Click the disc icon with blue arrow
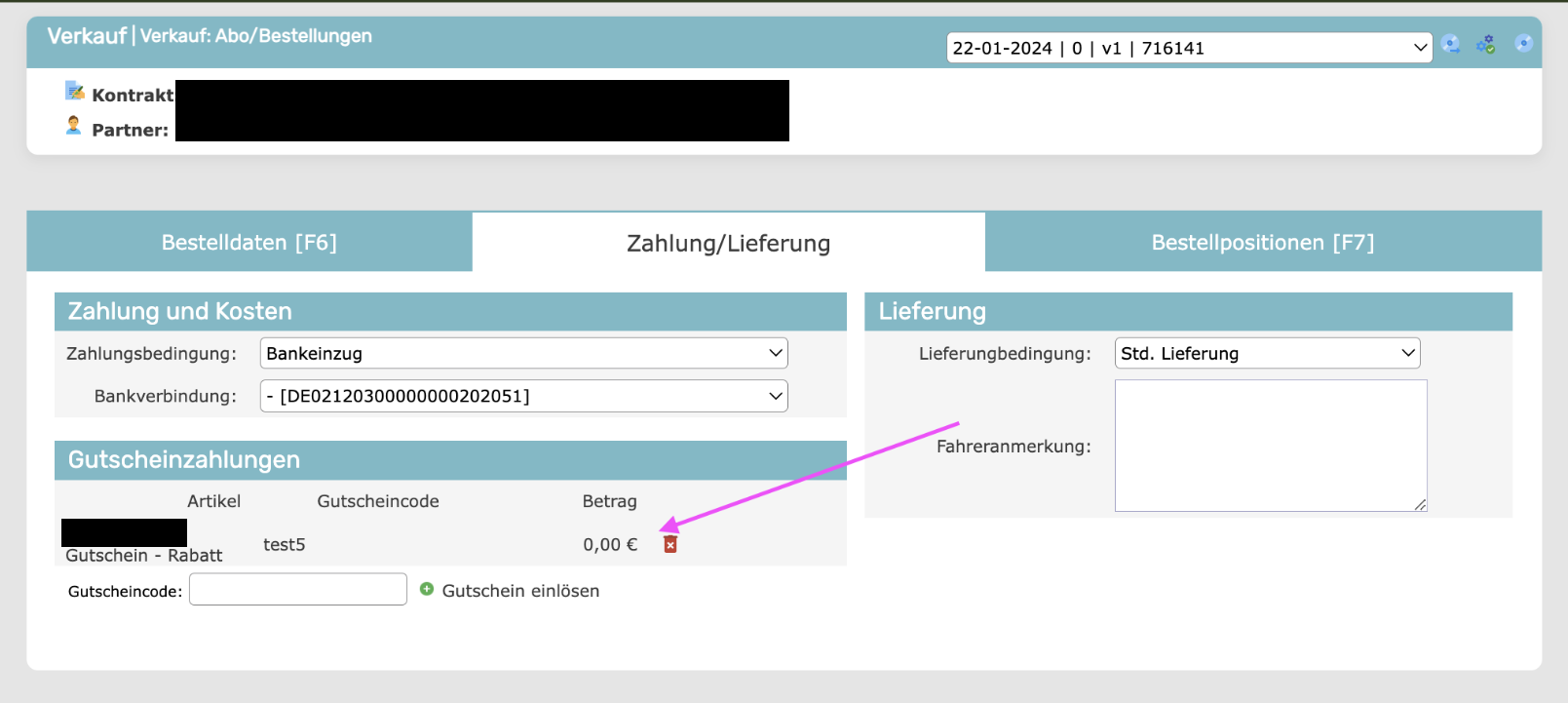Viewport: 1568px width, 703px height. (1451, 44)
